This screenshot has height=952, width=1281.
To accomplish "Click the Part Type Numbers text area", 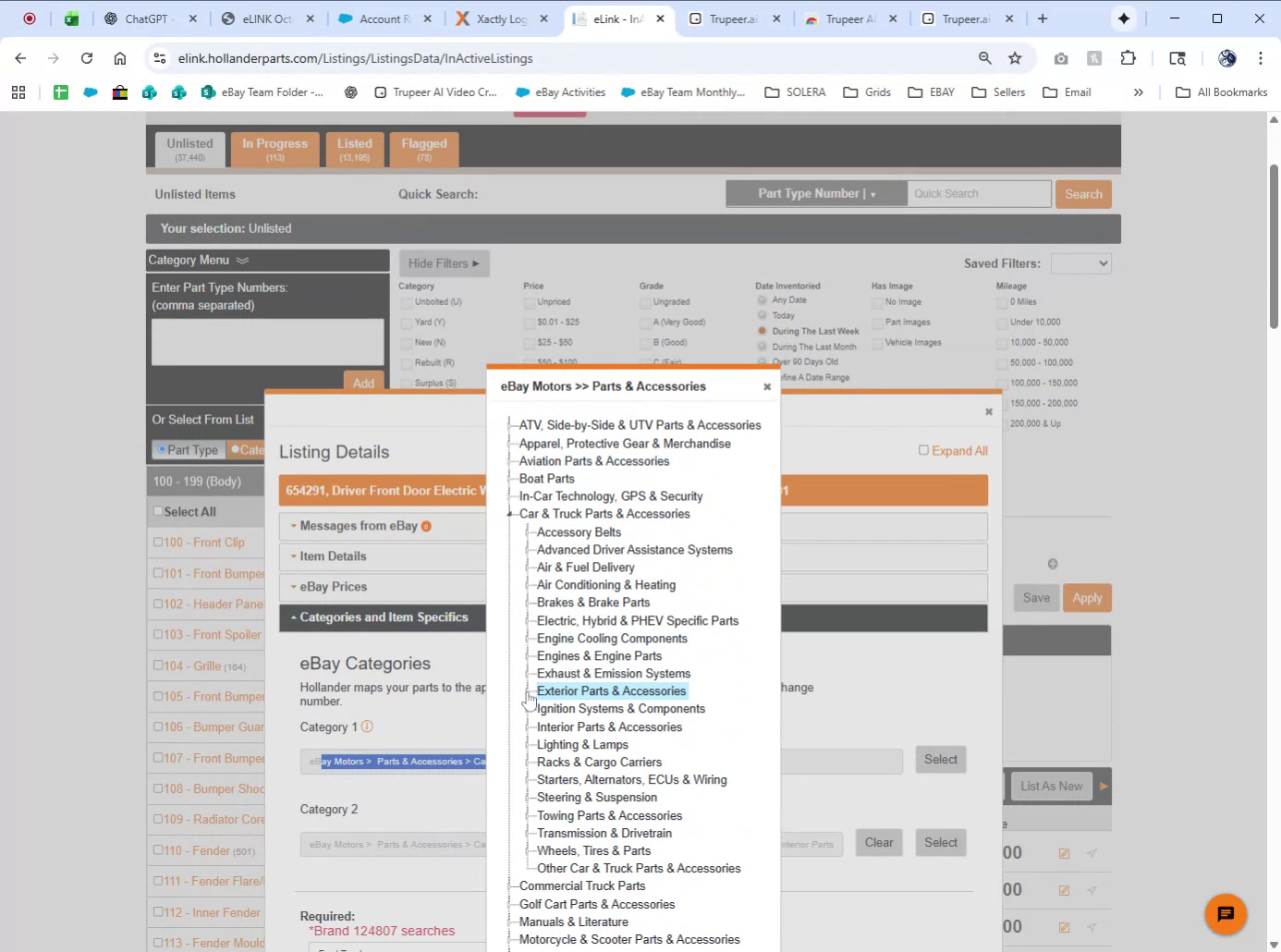I will coord(268,342).
